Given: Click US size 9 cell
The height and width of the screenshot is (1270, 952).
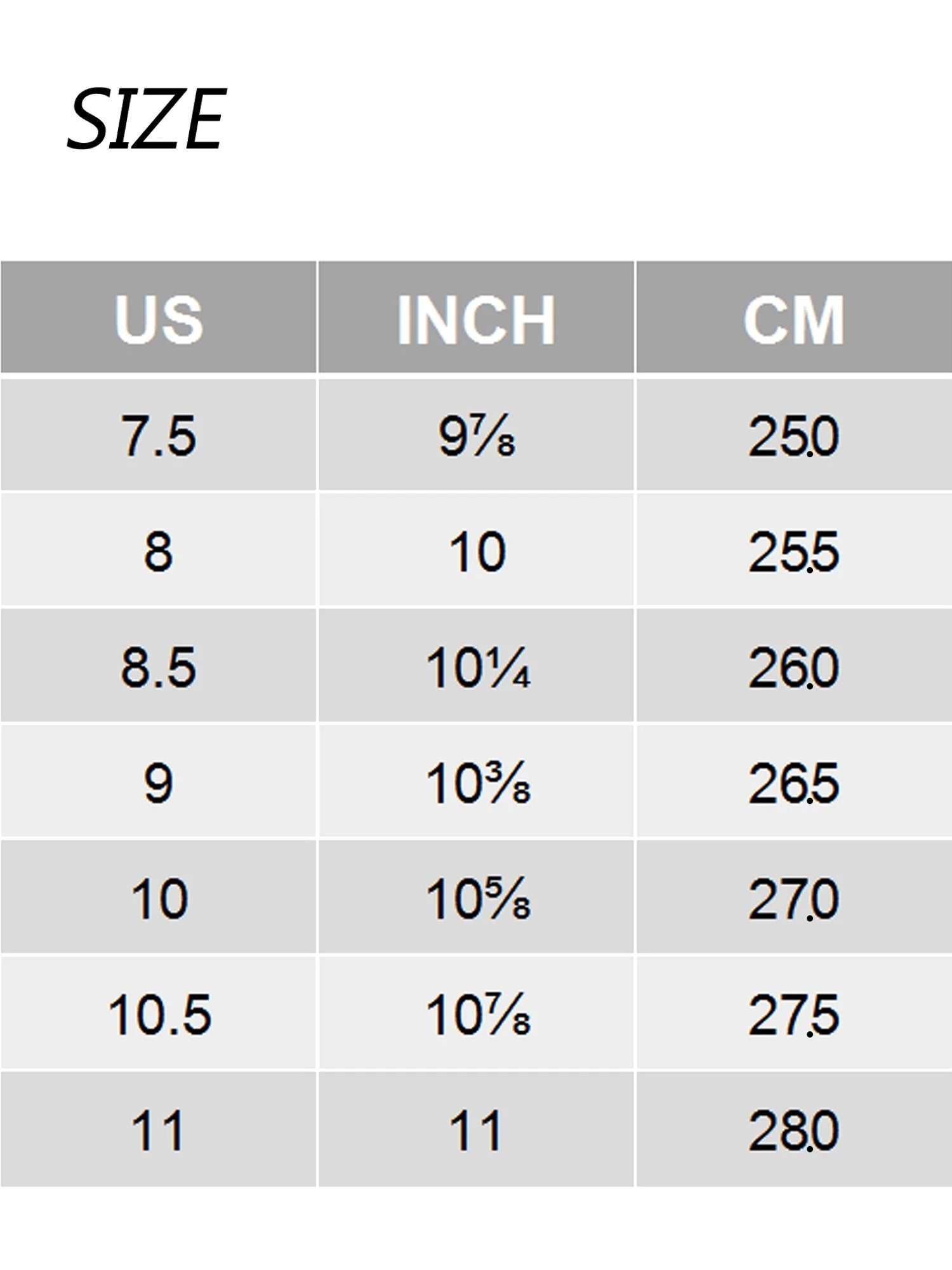Looking at the screenshot, I should [159, 781].
